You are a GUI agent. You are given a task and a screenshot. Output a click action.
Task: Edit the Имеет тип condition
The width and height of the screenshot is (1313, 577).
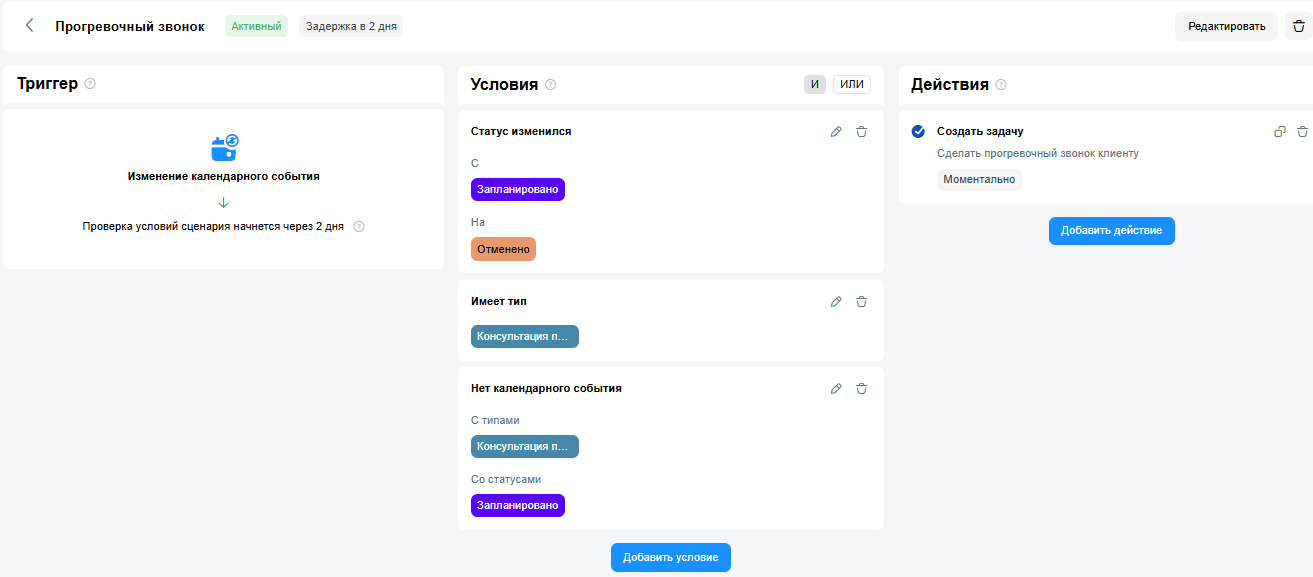(x=836, y=302)
